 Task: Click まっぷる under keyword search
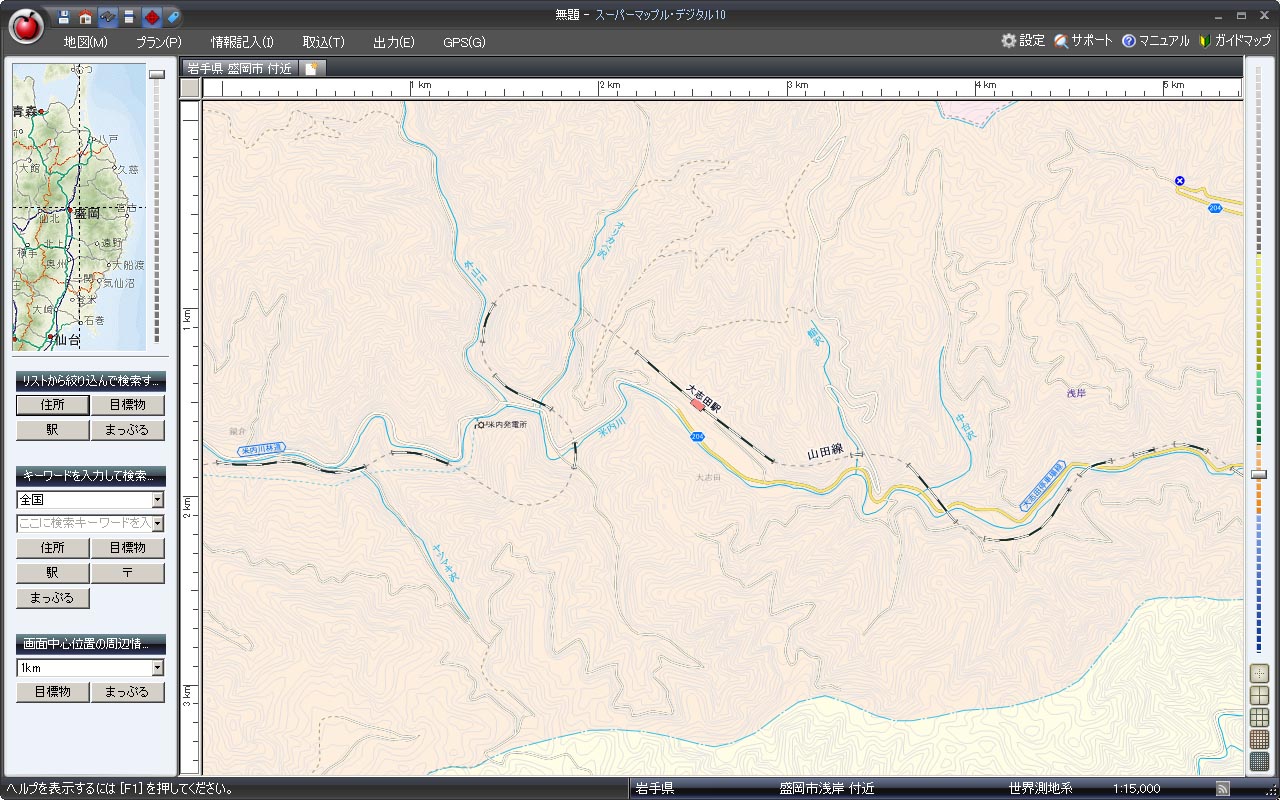point(52,598)
